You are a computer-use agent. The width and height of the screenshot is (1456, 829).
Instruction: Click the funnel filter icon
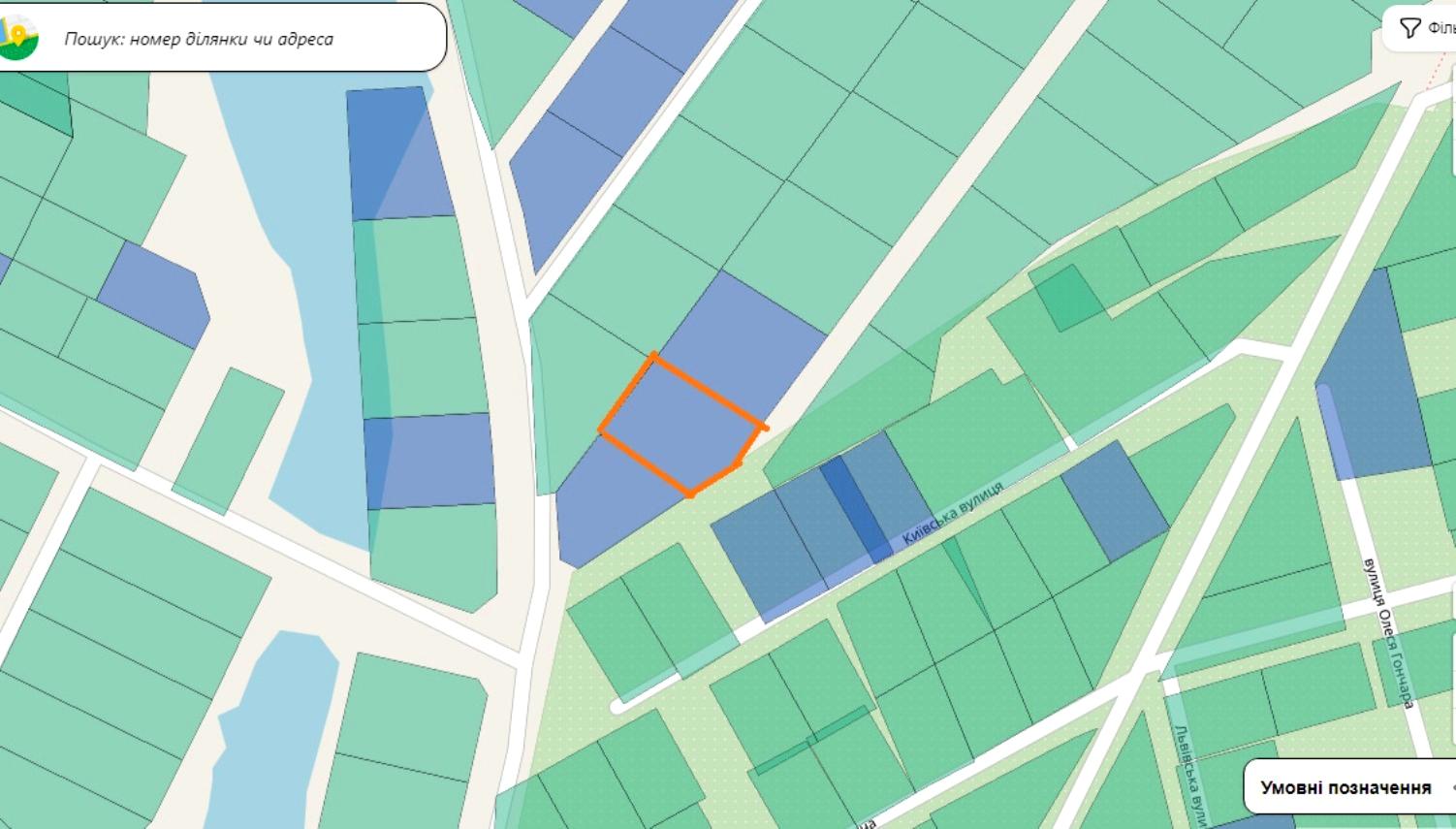coord(1410,28)
